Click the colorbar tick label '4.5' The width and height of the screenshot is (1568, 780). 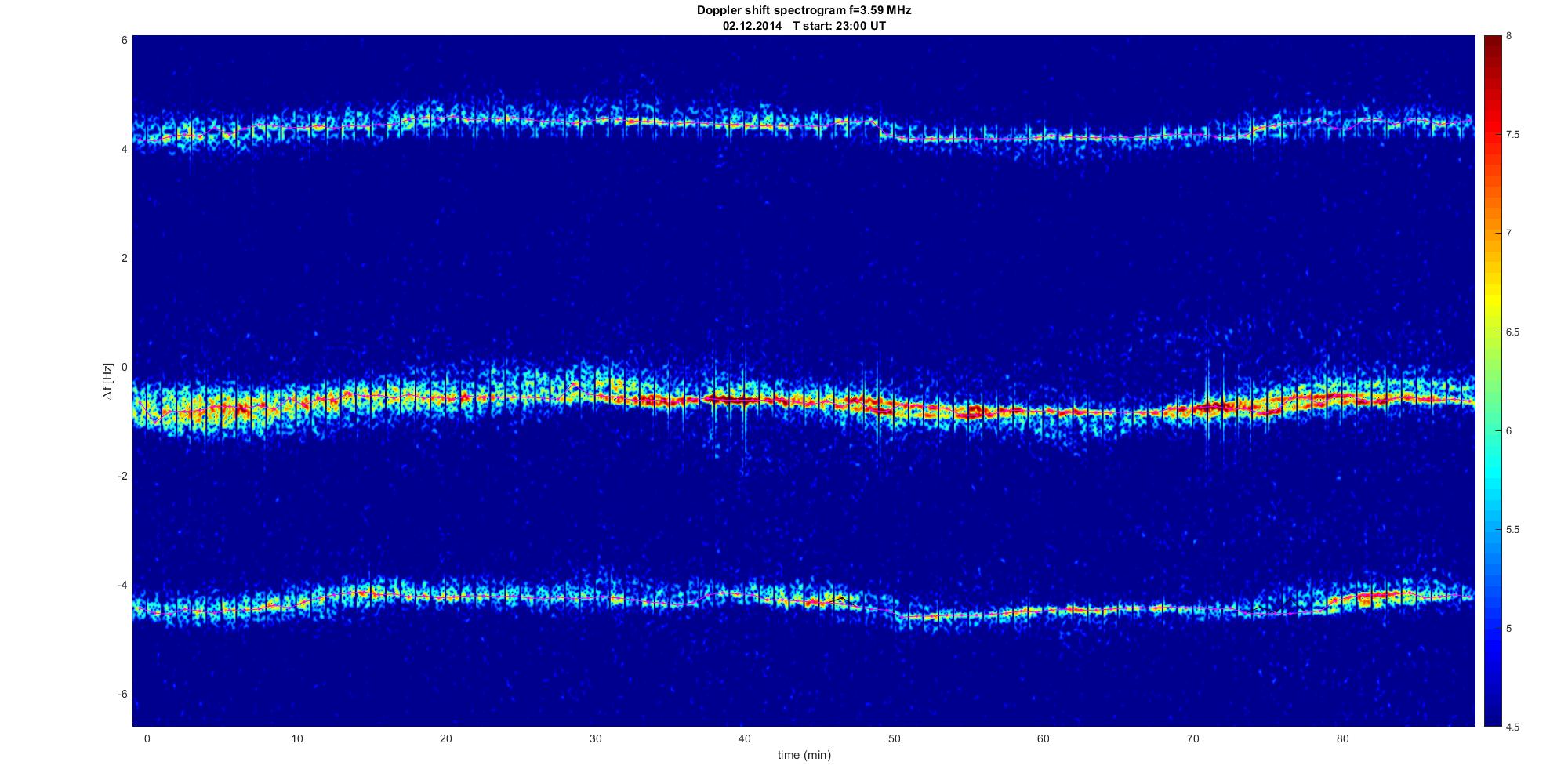point(1512,727)
